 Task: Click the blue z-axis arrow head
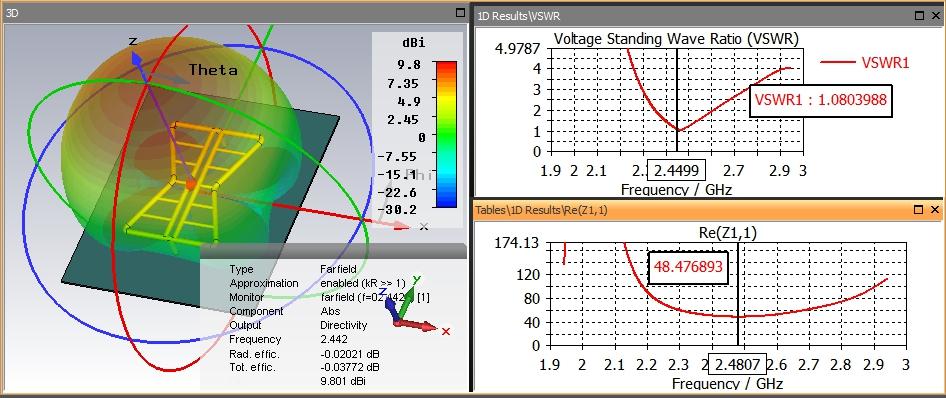pos(137,58)
